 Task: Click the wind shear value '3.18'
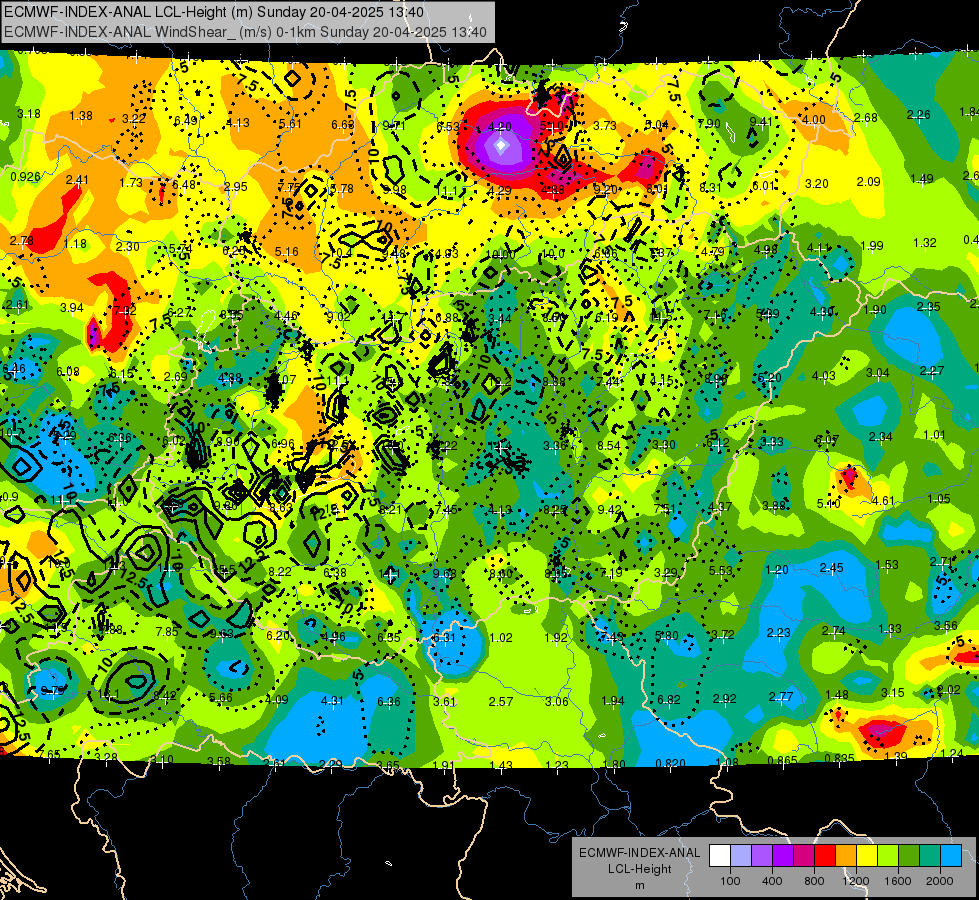29,114
